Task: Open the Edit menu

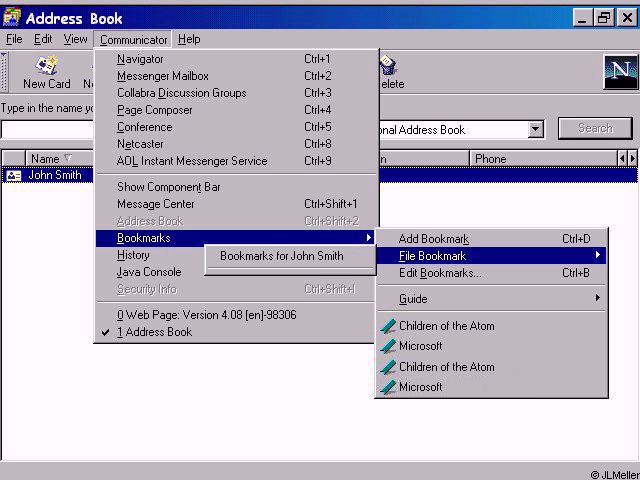Action: pos(43,39)
